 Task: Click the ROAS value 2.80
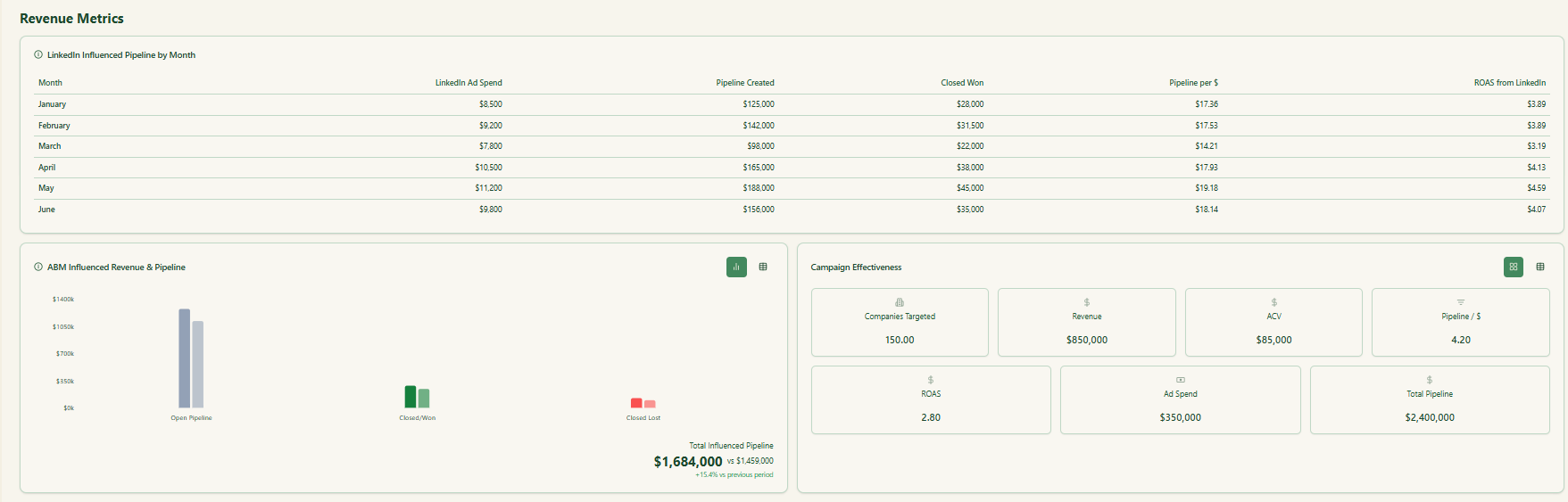coord(931,417)
